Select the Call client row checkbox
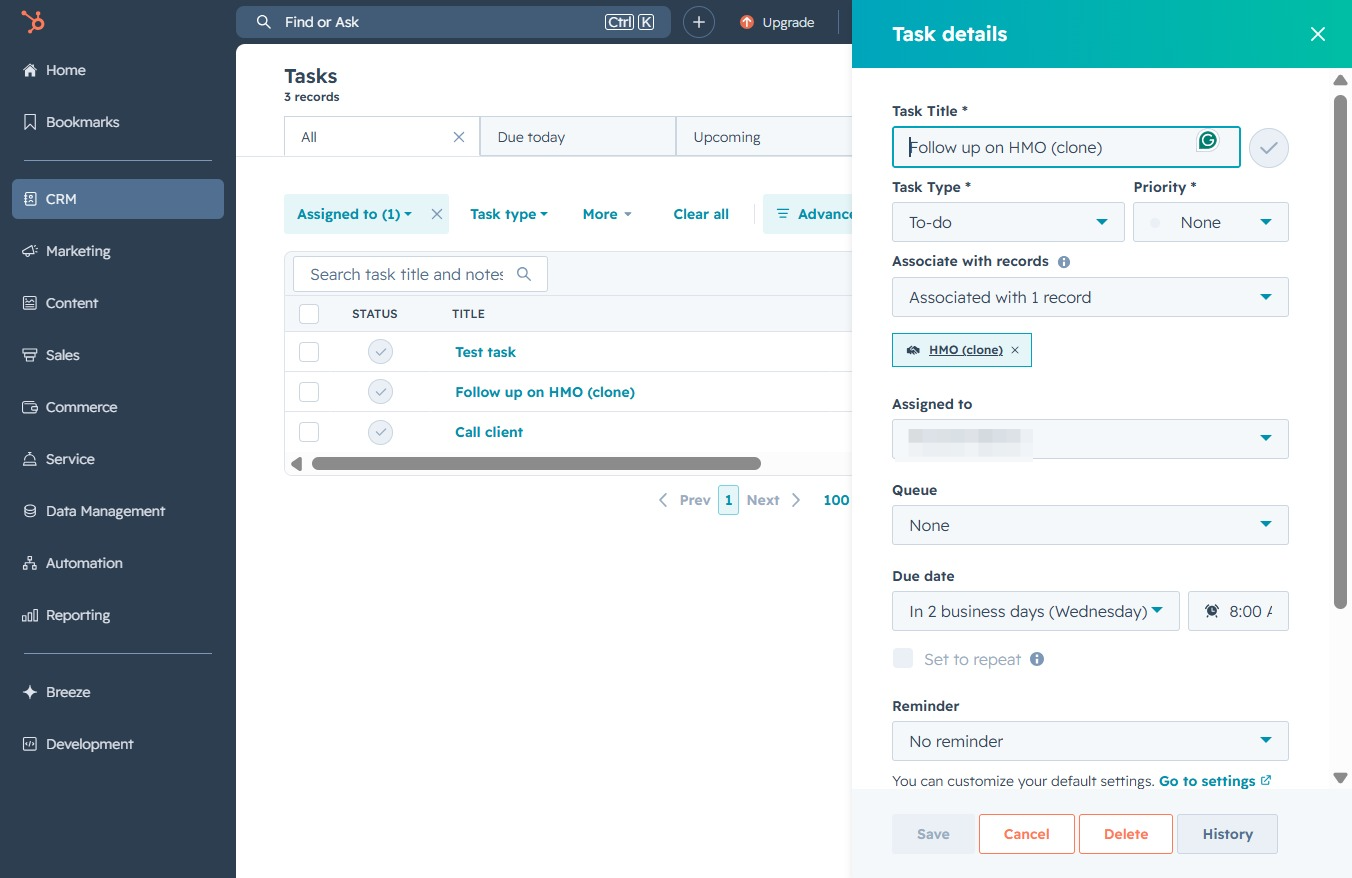The width and height of the screenshot is (1352, 878). (309, 432)
